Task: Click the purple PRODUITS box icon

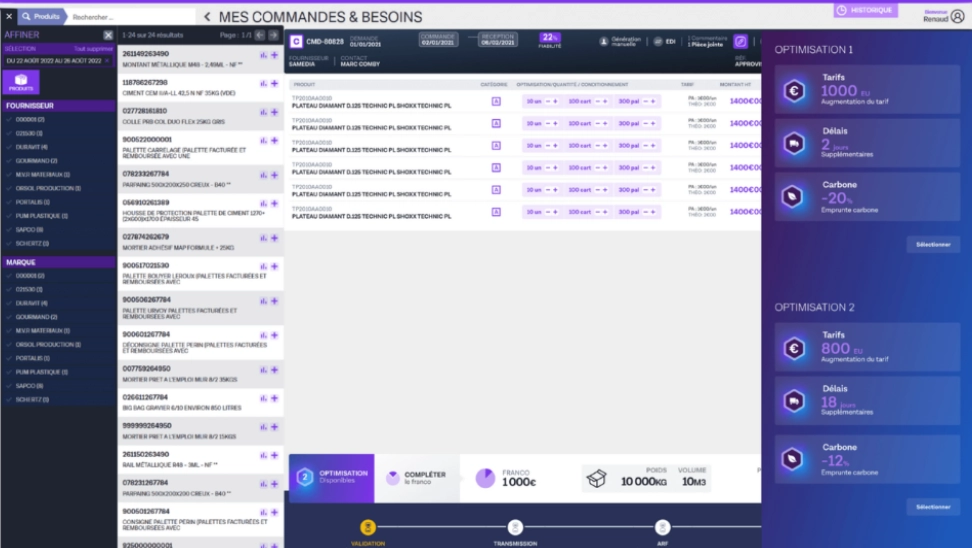Action: [21, 81]
